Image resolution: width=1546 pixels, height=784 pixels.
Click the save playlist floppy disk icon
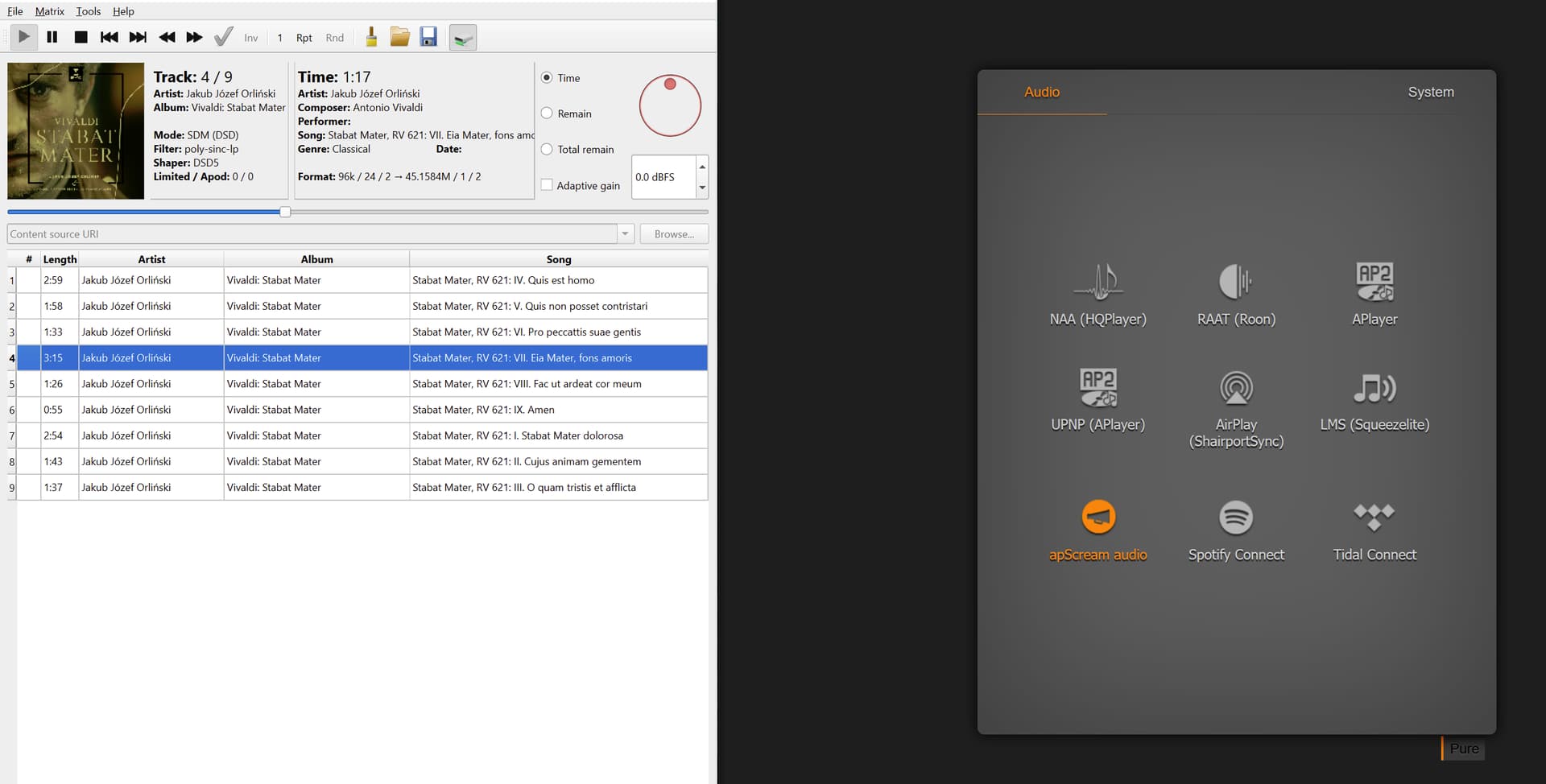point(428,37)
